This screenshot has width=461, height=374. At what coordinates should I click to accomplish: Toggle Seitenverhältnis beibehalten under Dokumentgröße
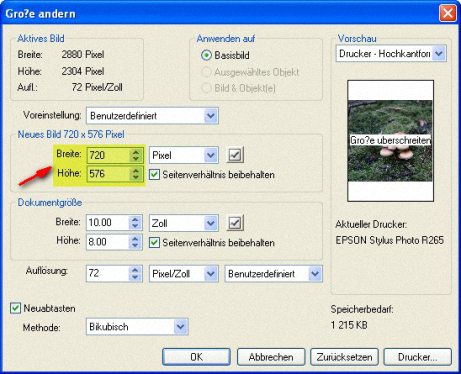(x=154, y=242)
